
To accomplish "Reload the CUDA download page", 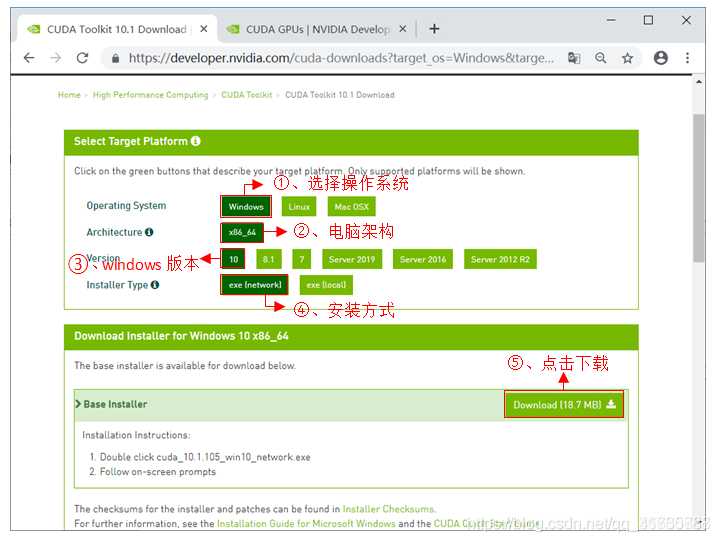I will [82, 58].
